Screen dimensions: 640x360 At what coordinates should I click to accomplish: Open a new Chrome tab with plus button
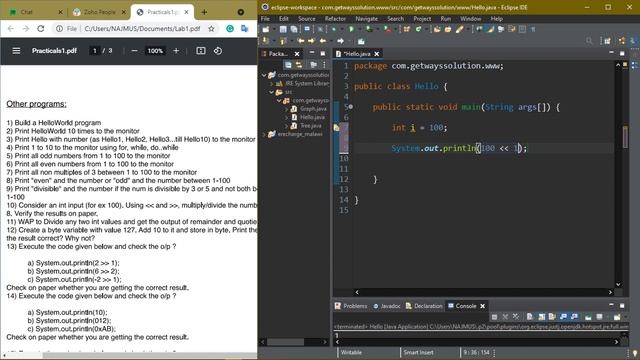[x=204, y=12]
